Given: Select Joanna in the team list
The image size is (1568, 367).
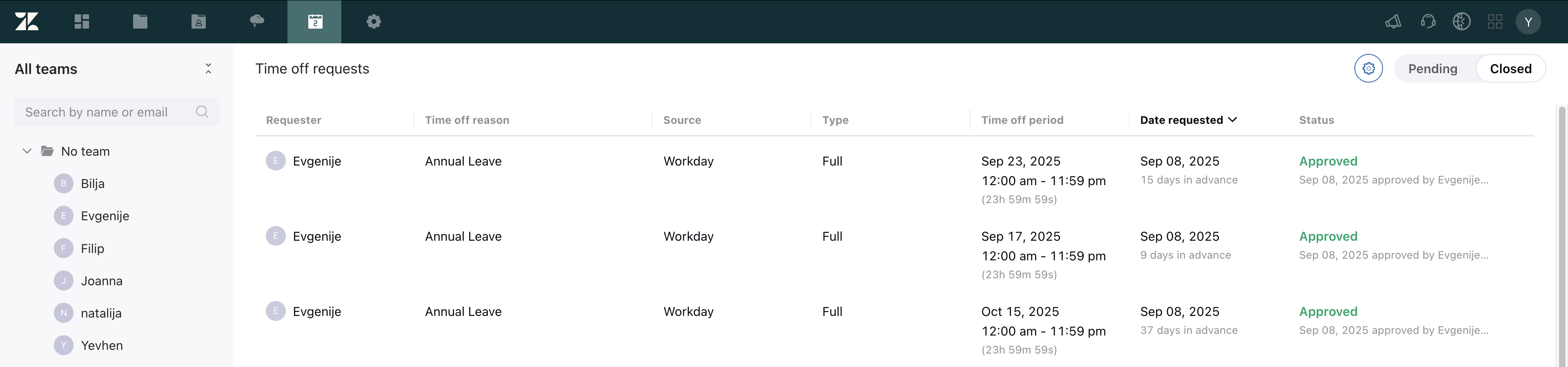Looking at the screenshot, I should (x=102, y=280).
